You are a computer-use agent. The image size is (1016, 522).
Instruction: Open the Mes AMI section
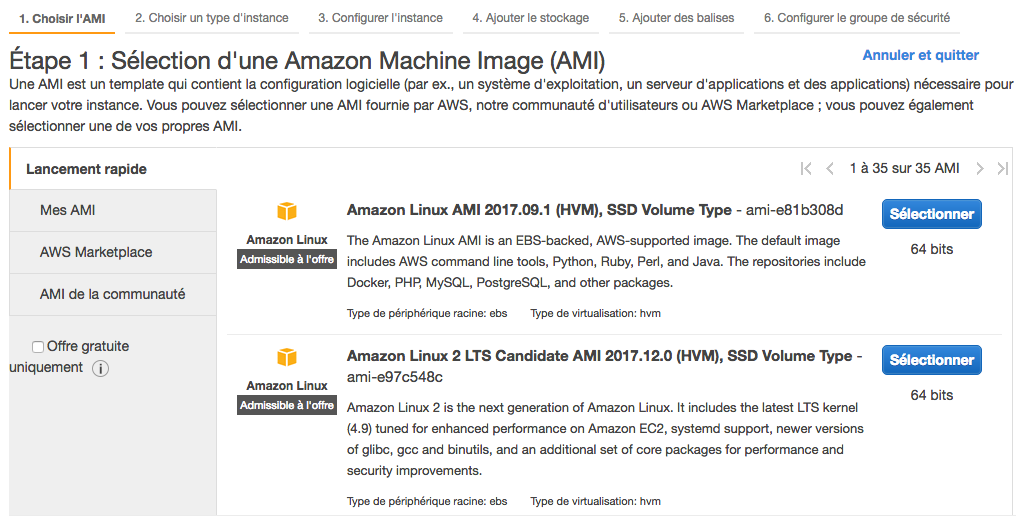click(x=68, y=210)
